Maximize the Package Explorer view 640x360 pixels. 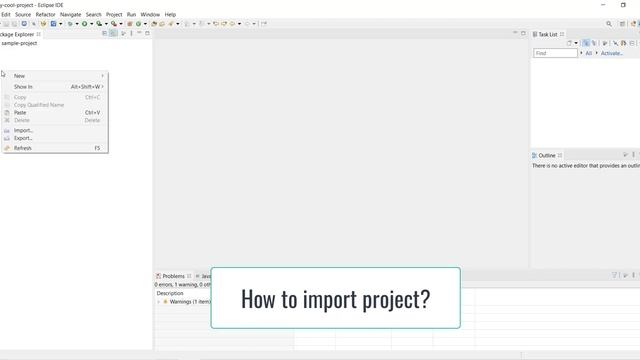pyautogui.click(x=147, y=33)
